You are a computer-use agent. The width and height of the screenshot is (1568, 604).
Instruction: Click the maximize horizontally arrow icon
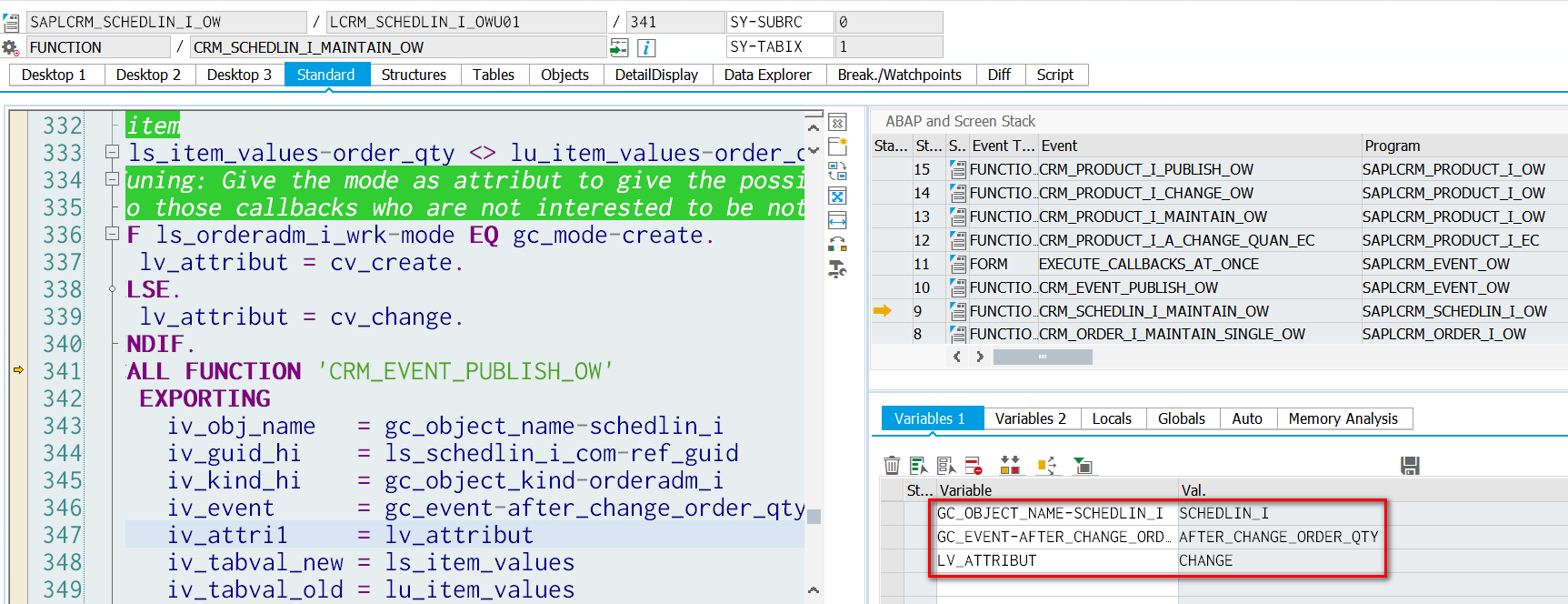pos(837,220)
